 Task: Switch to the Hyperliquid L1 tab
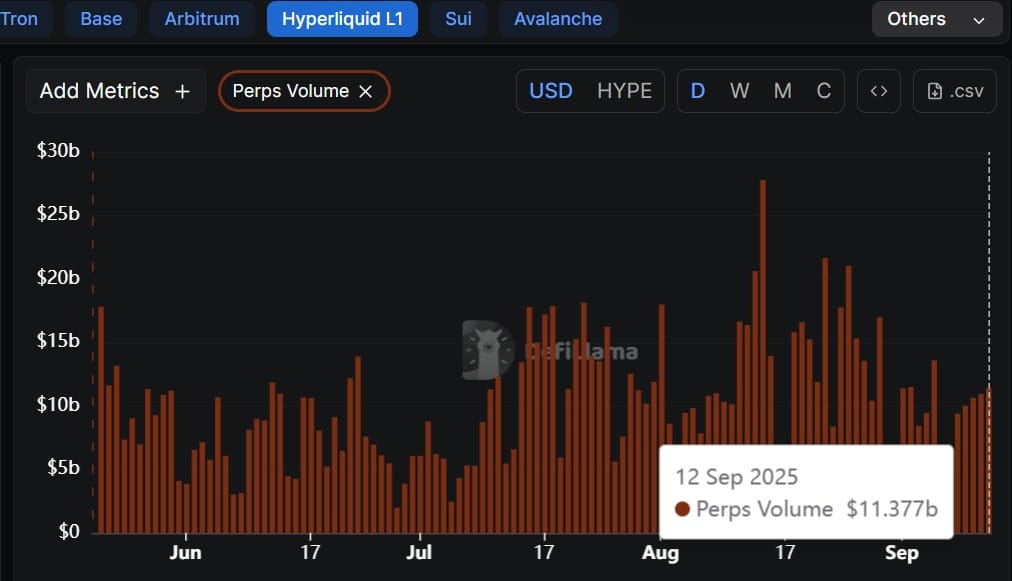[342, 18]
